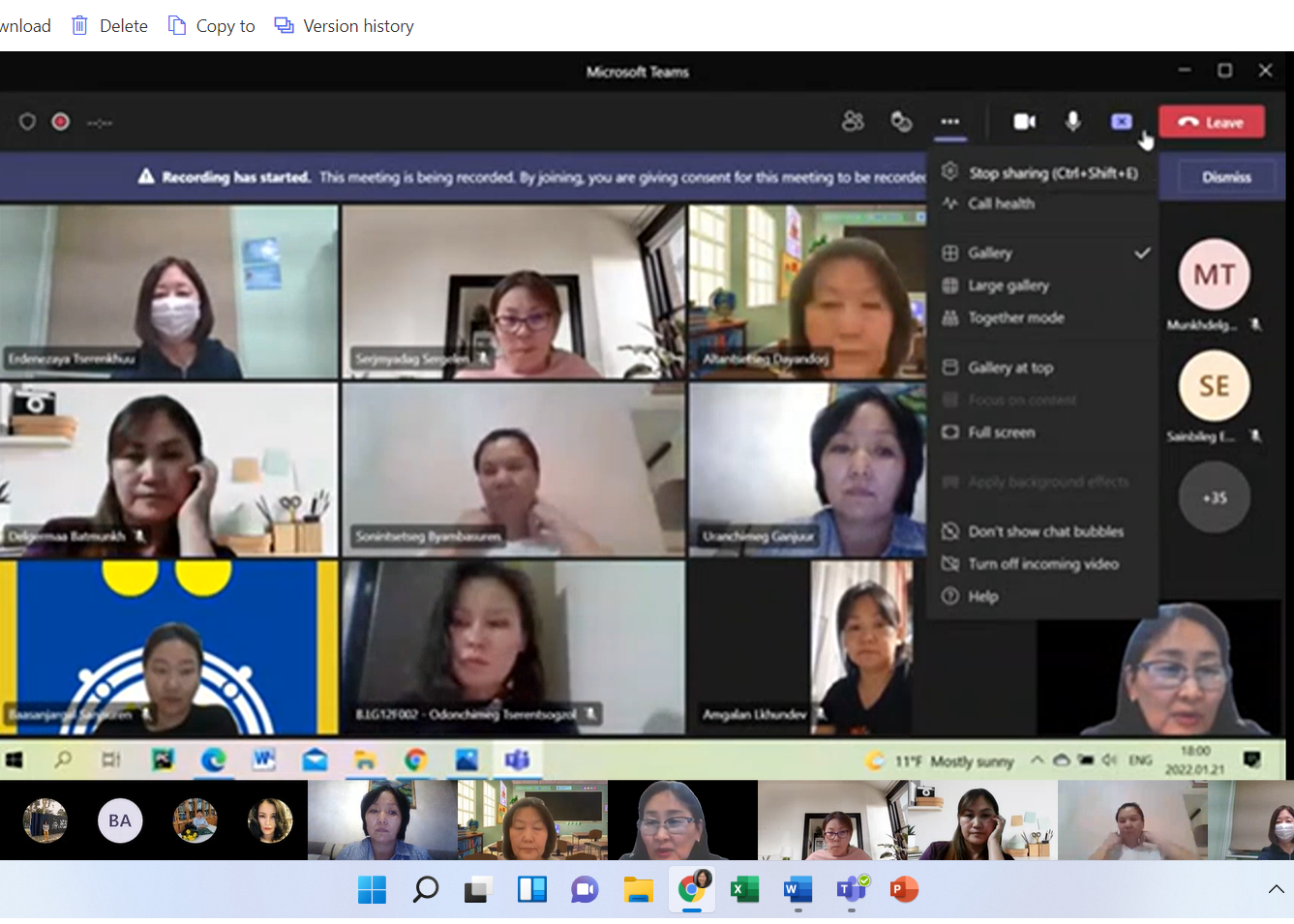The image size is (1294, 924).
Task: Click the BA avatar in the bottom strip
Action: [x=120, y=820]
